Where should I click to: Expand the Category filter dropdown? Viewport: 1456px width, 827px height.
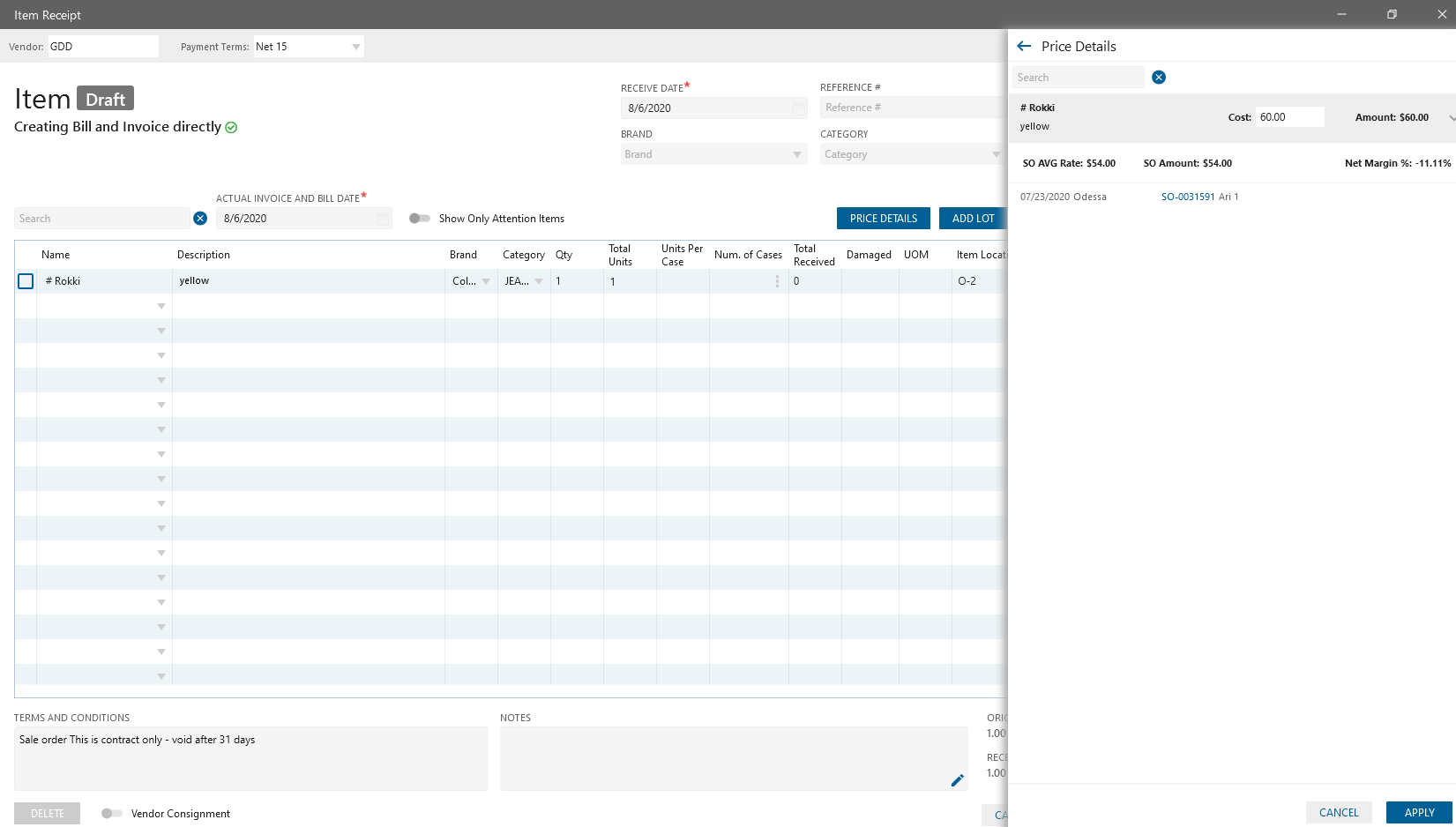(997, 154)
